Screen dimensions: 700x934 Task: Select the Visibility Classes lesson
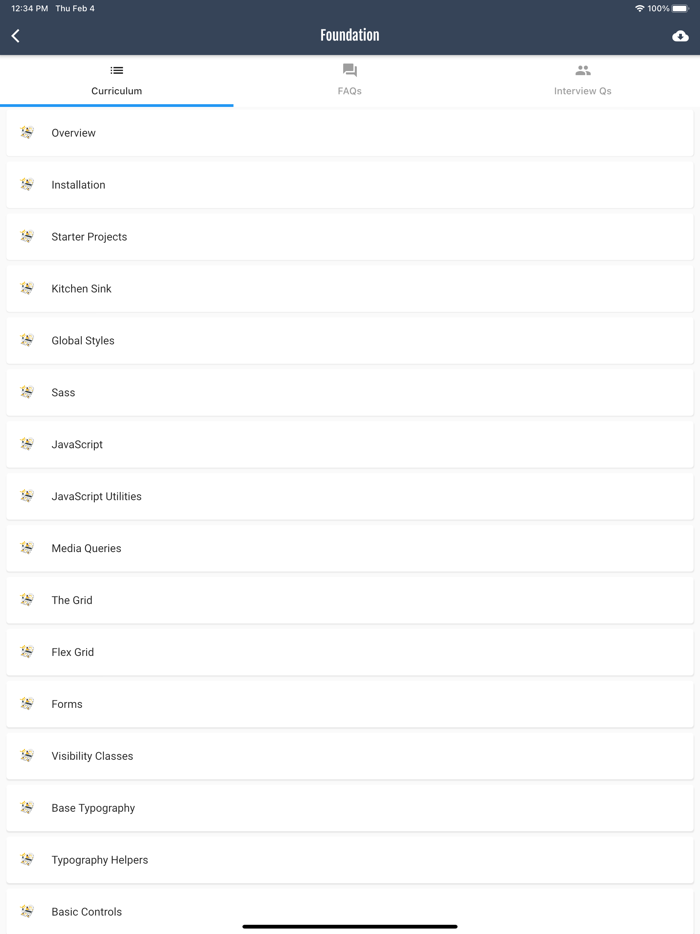click(x=349, y=756)
